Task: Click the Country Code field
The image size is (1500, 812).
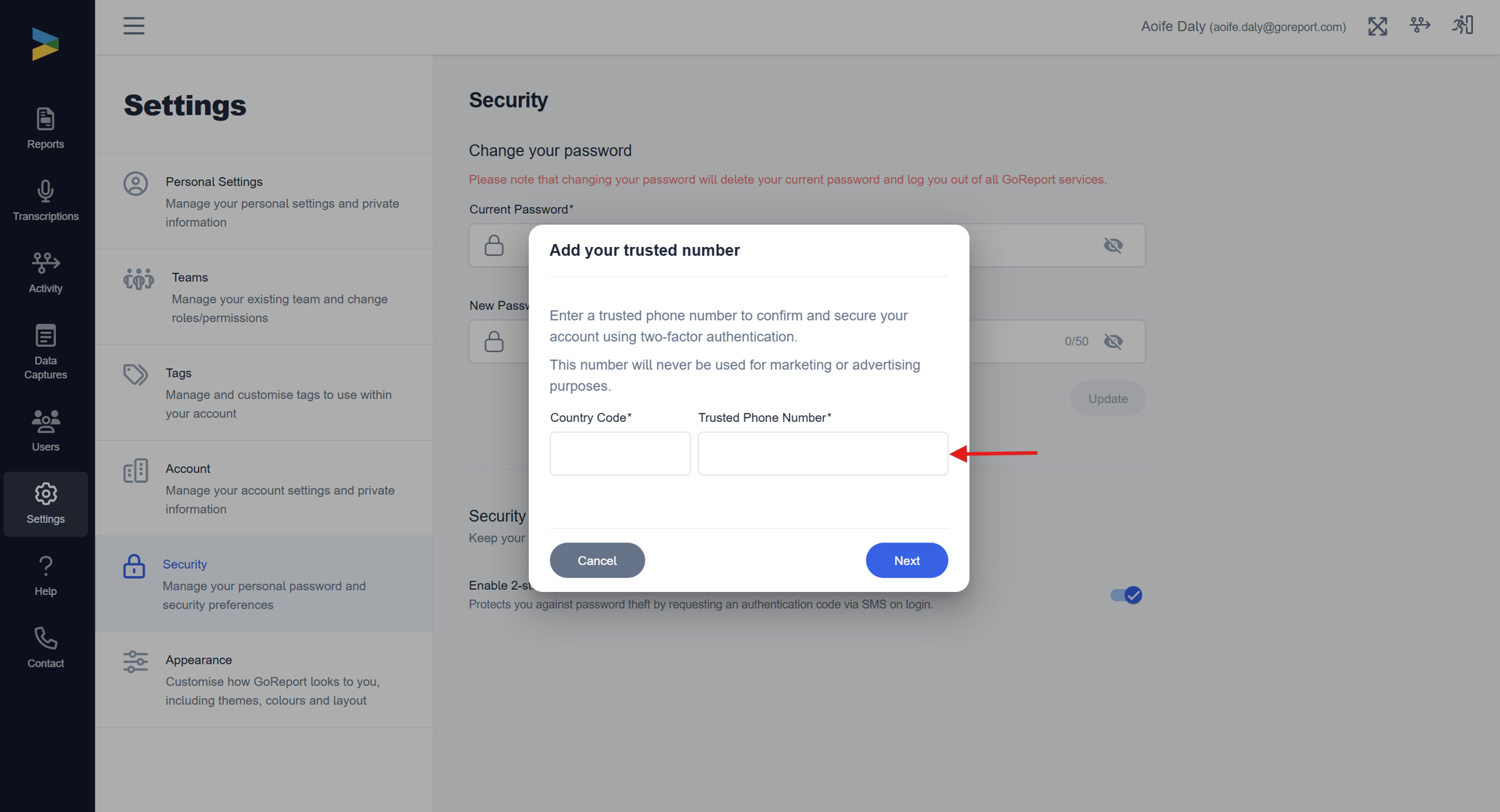Action: click(620, 453)
